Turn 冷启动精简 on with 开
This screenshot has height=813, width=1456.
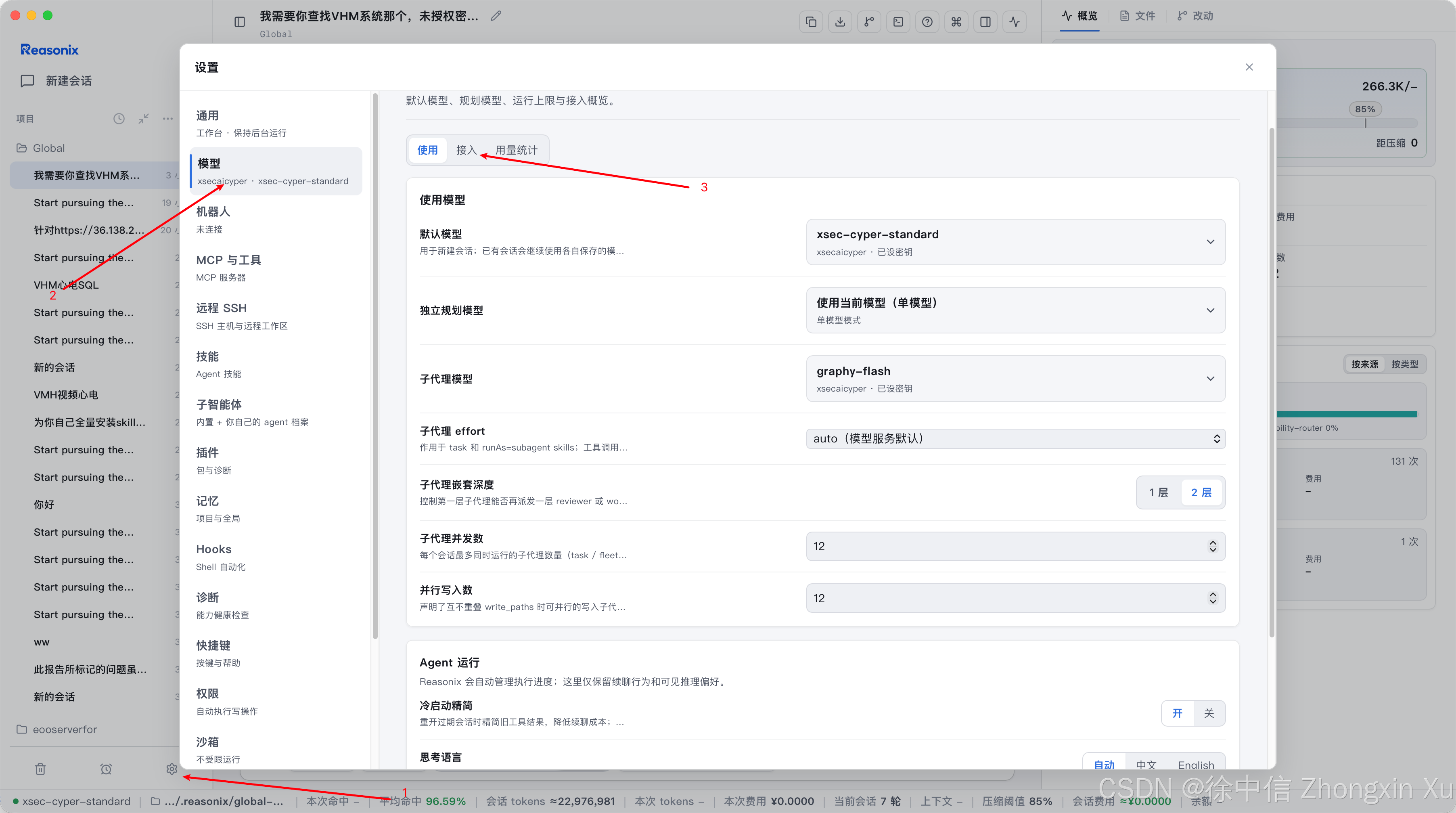(1177, 714)
